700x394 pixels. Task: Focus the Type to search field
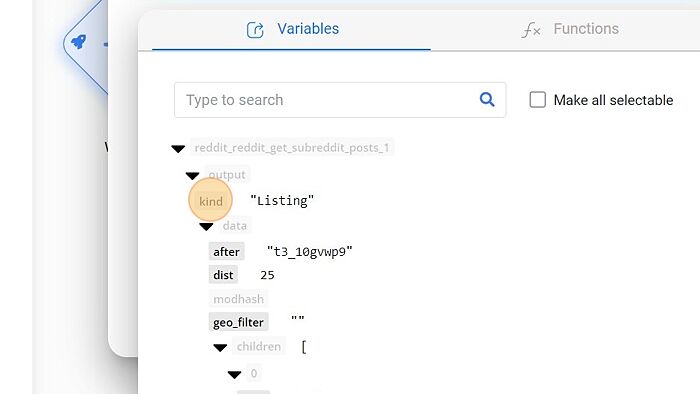[x=340, y=100]
